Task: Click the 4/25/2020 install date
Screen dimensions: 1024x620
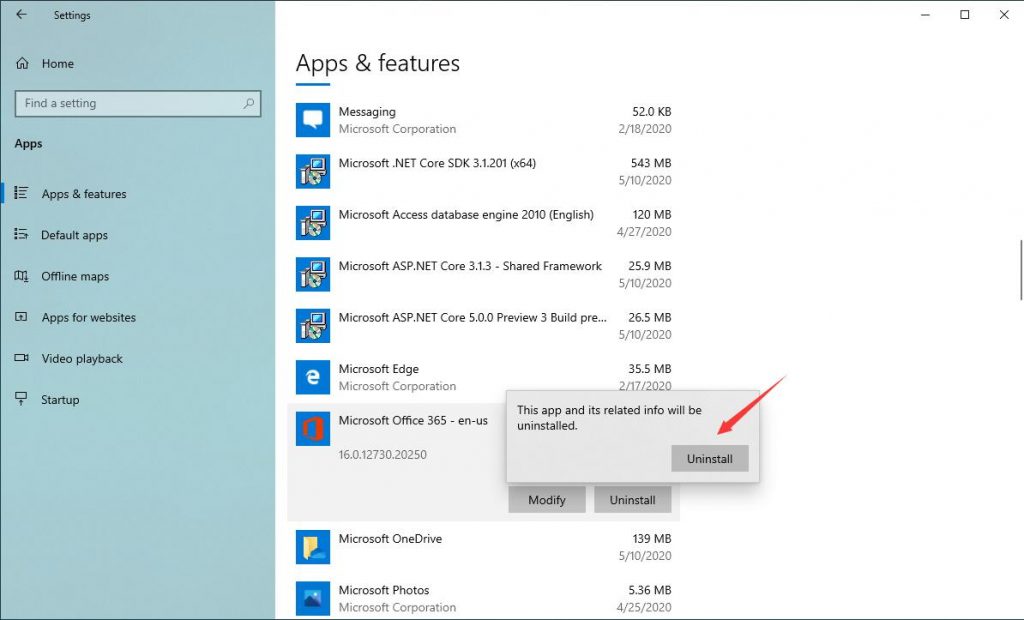Action: tap(644, 607)
